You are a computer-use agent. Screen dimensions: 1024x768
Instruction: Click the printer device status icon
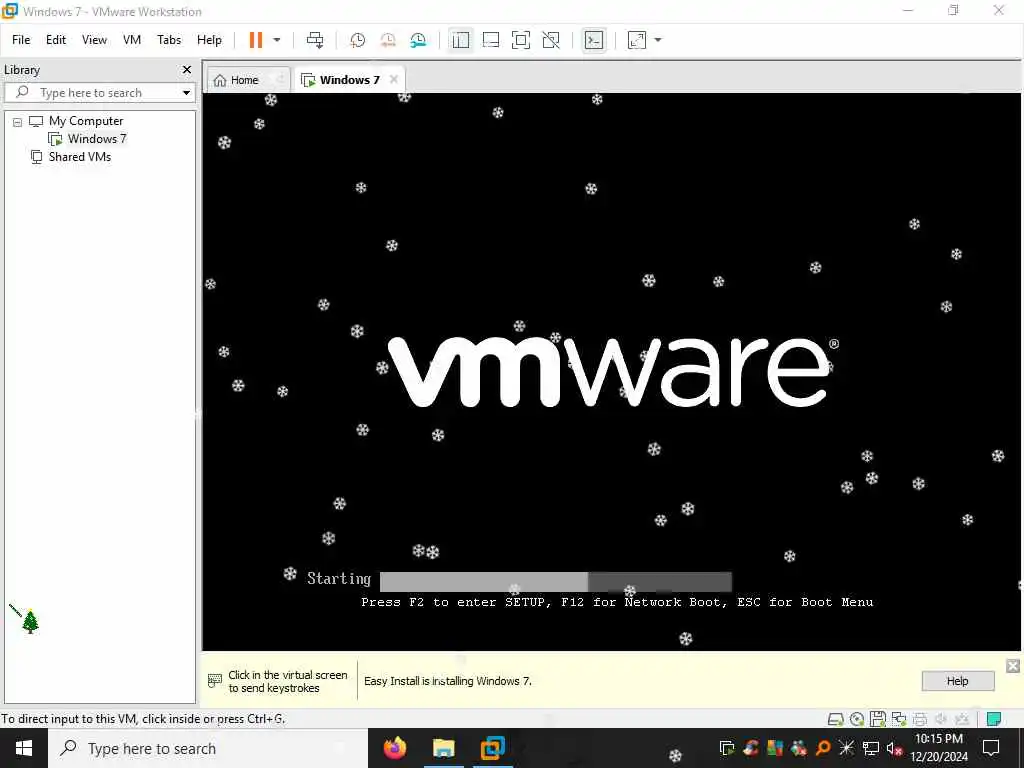pos(920,719)
